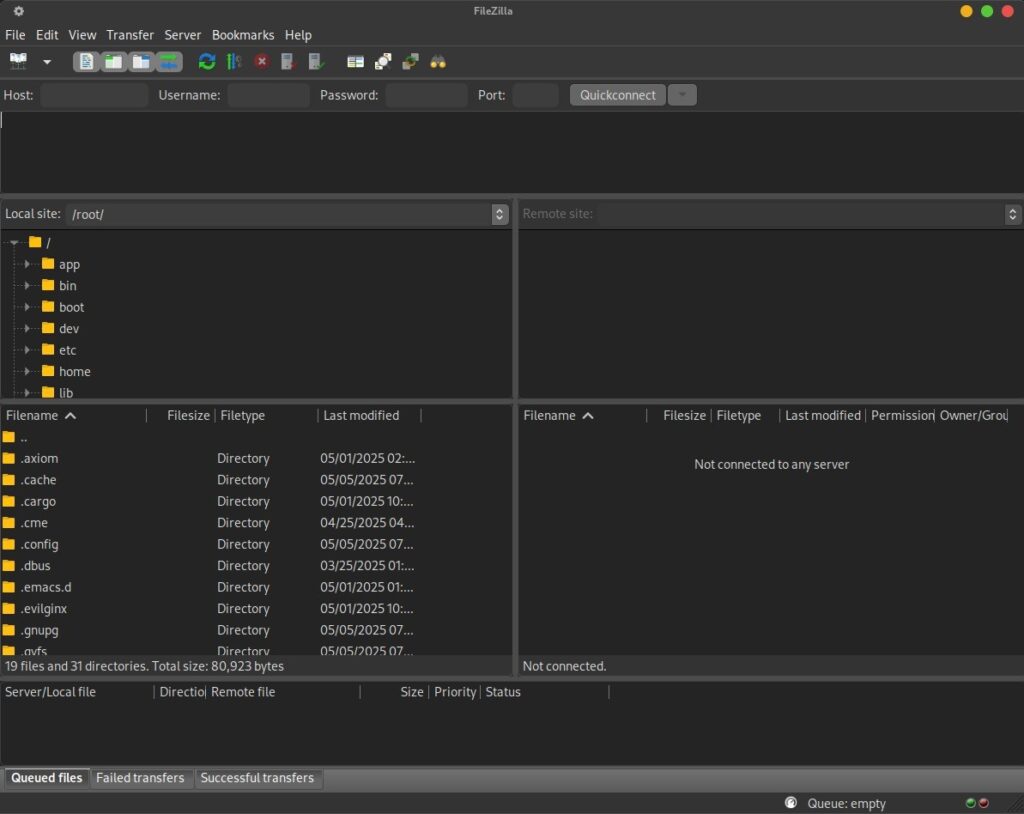Image resolution: width=1024 pixels, height=814 pixels.
Task: Disconnect from the current server
Action: pyautogui.click(x=288, y=62)
